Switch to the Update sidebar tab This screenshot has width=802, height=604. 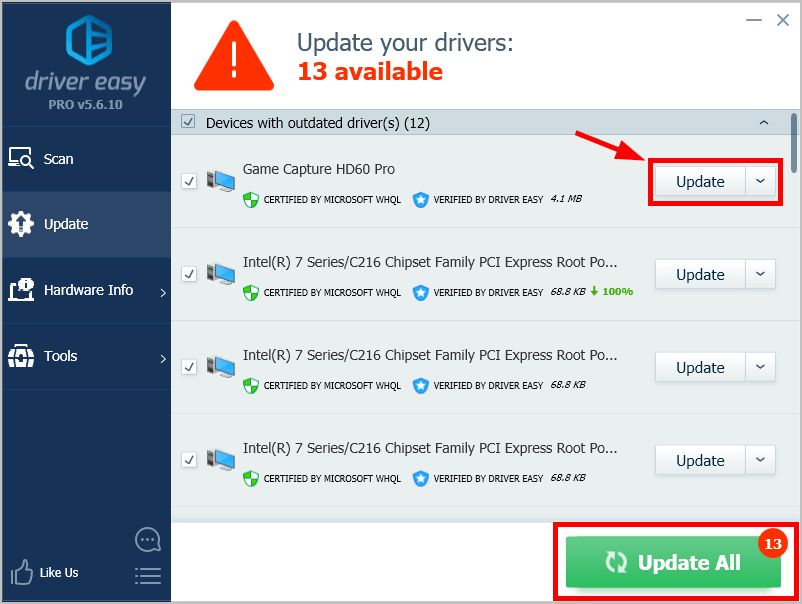(86, 224)
